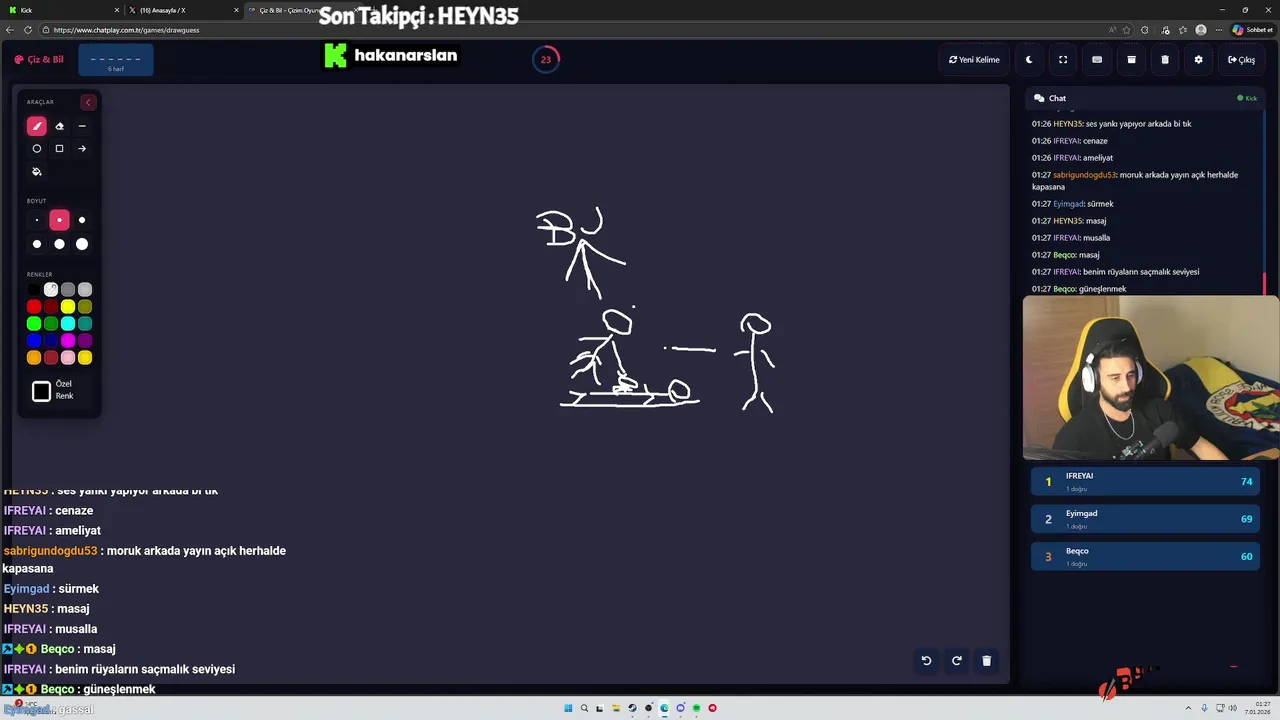The image size is (1280, 720).
Task: Open the Özel Renk custom color picker
Action: click(x=41, y=391)
